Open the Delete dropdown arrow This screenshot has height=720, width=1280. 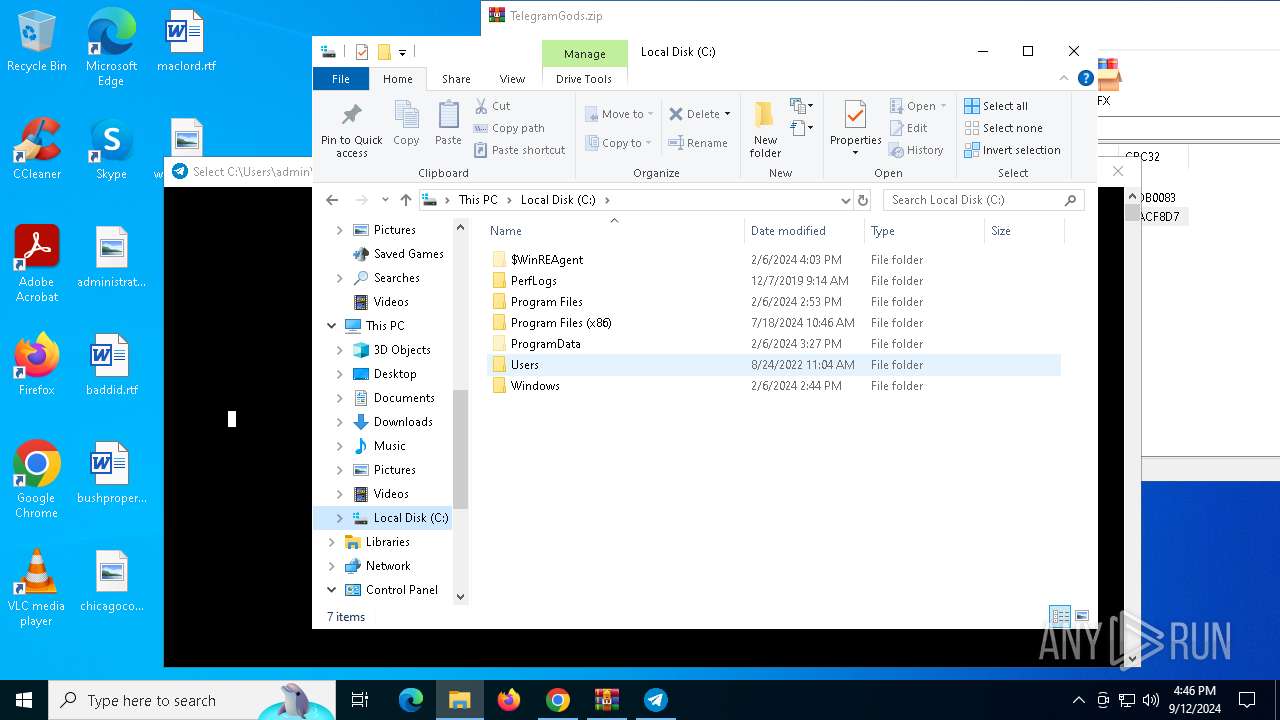pos(727,114)
